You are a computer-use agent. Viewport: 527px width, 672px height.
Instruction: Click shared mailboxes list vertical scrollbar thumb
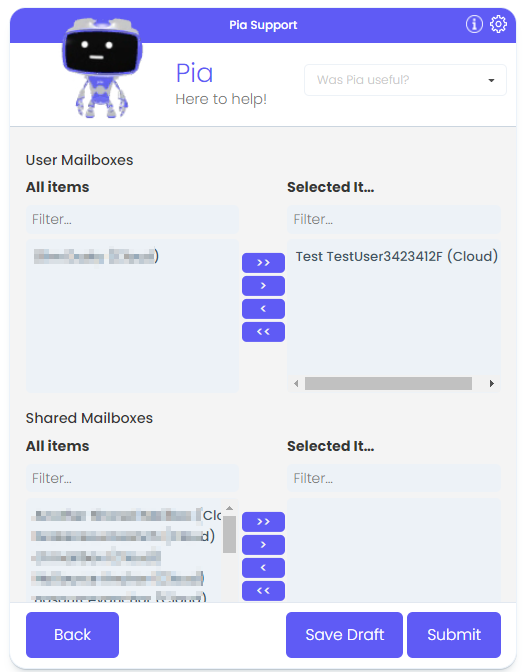[x=230, y=534]
